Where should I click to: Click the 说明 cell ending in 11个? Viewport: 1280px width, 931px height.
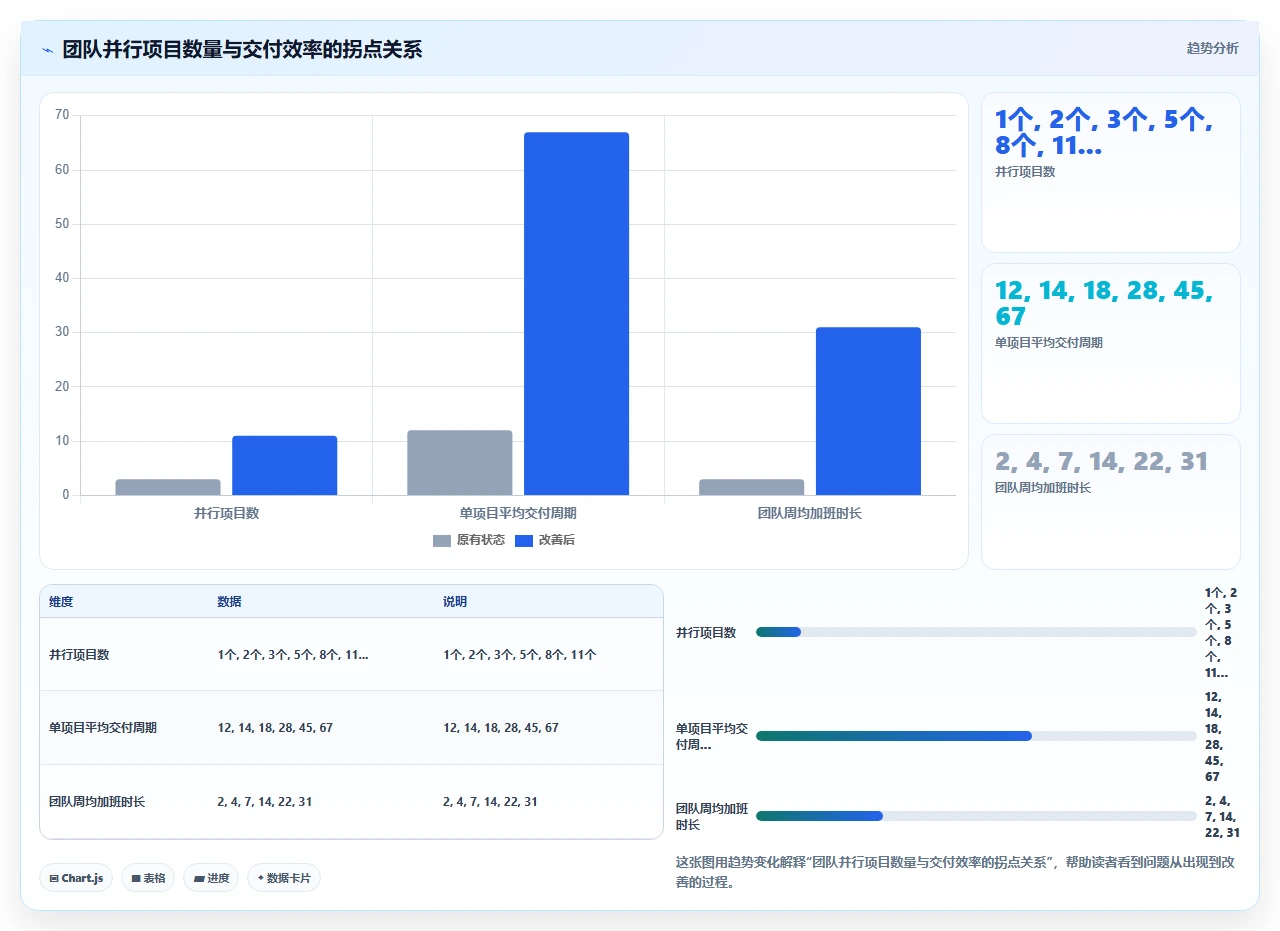pyautogui.click(x=520, y=655)
